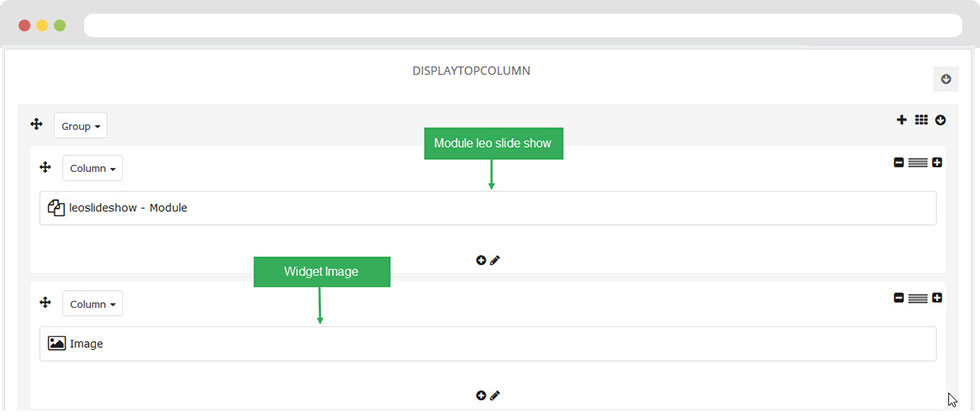This screenshot has height=419, width=980.
Task: Click the plus square icon in the leoslideshow column
Action: click(x=937, y=162)
